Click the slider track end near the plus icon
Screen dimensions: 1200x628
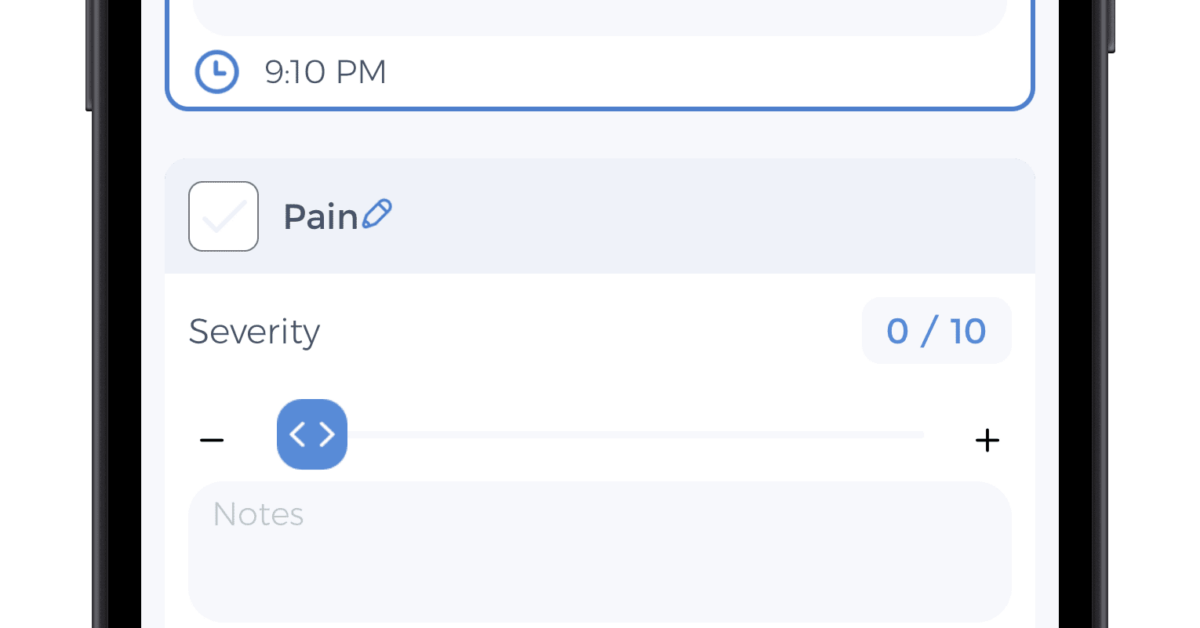915,435
